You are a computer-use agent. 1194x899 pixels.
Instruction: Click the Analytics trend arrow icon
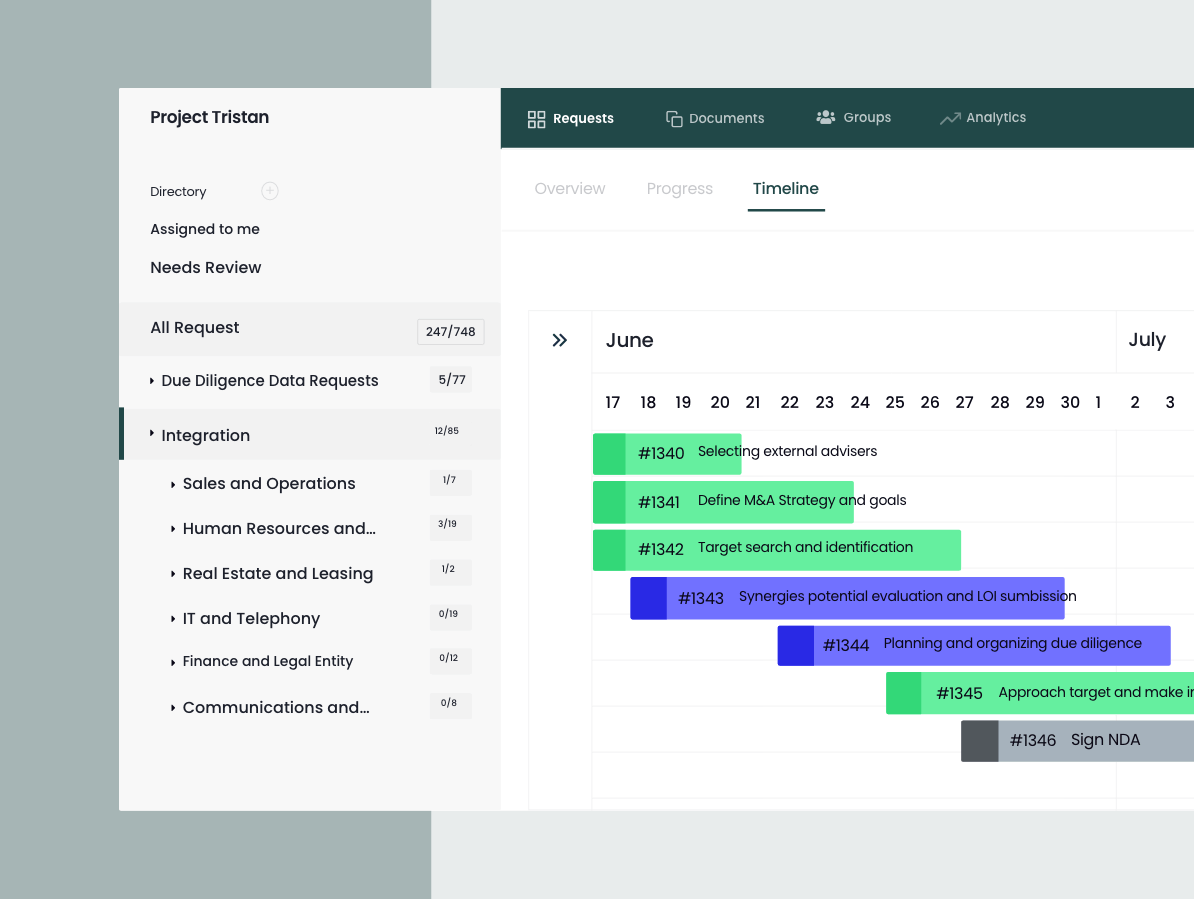949,119
